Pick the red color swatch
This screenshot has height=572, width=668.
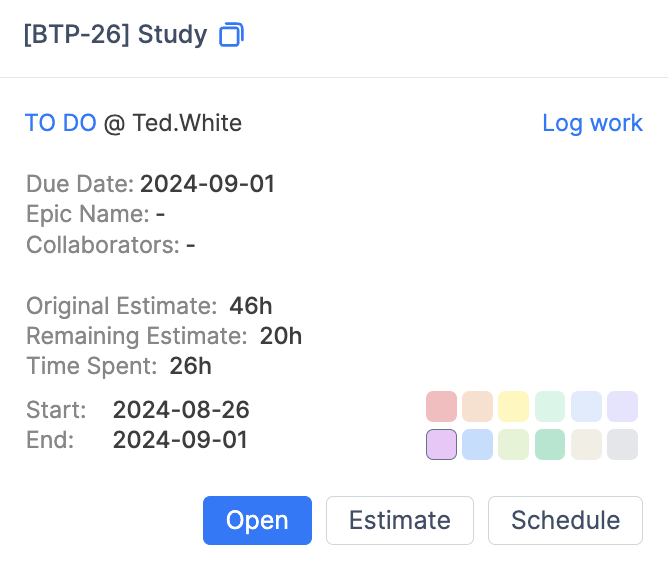tap(441, 407)
